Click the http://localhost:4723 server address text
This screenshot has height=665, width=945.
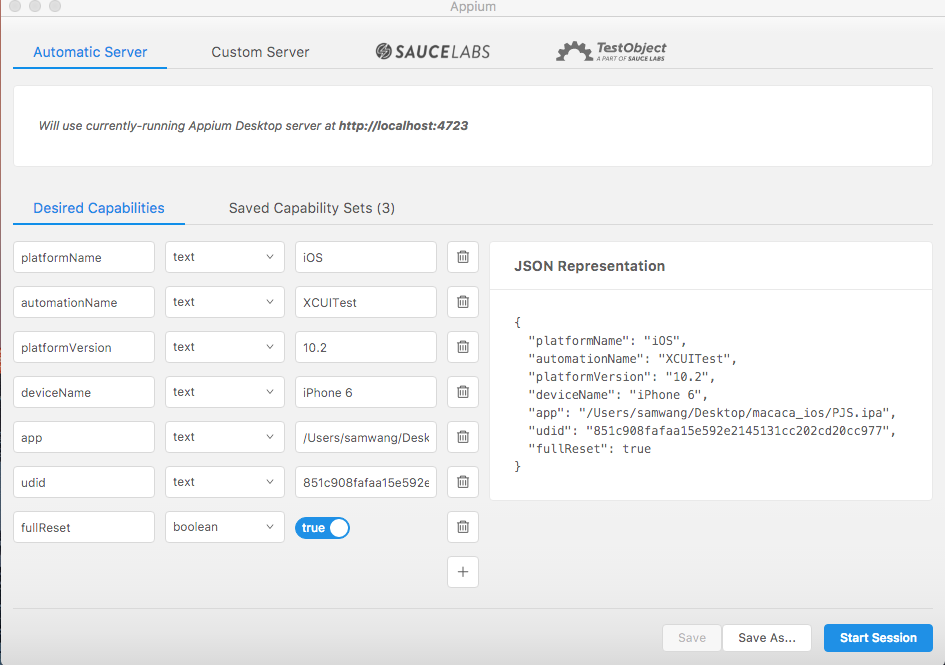point(403,125)
